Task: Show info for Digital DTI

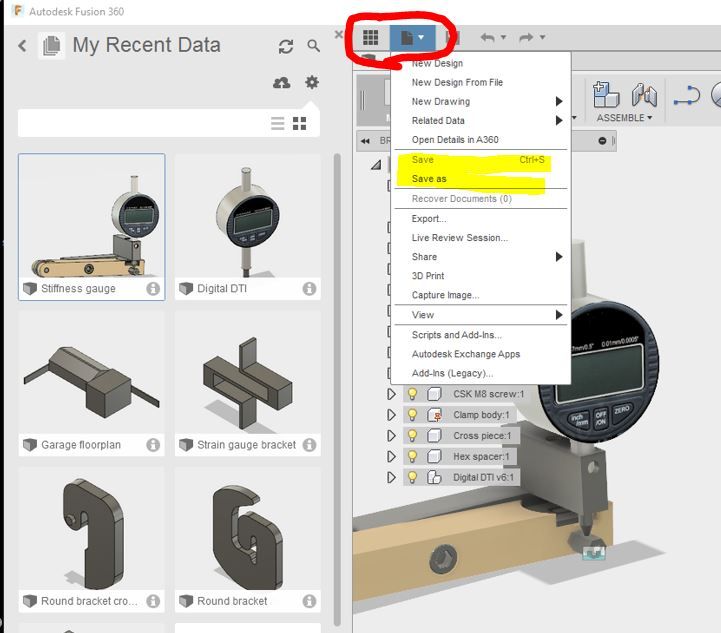Action: click(309, 289)
